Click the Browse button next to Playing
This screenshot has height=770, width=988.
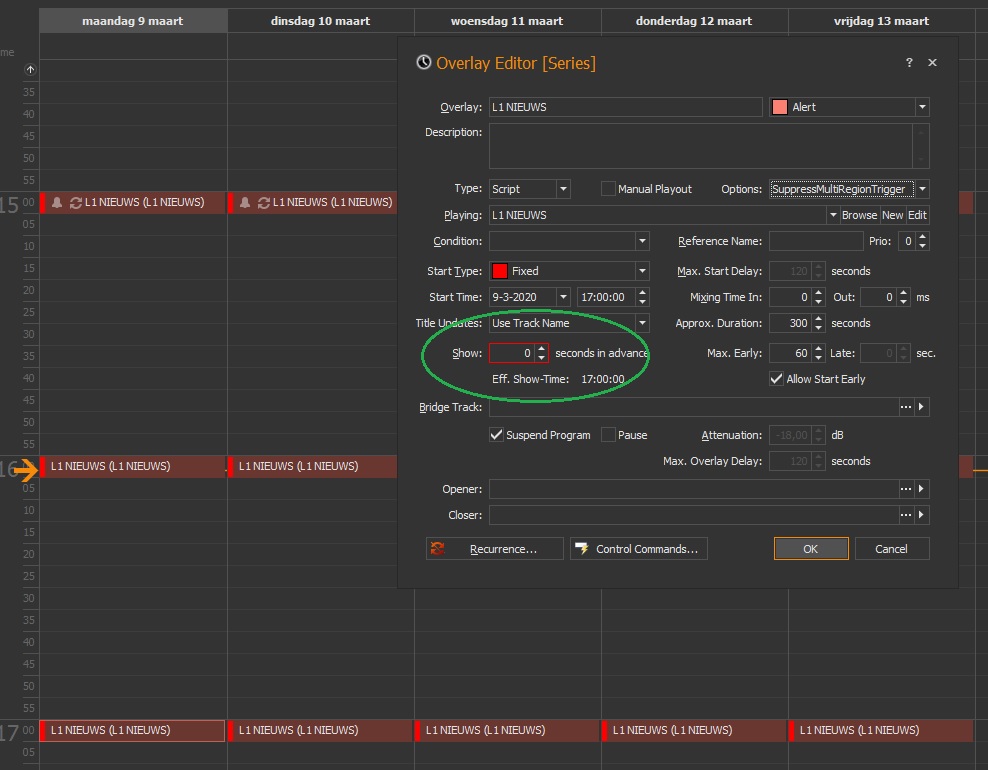click(x=859, y=215)
